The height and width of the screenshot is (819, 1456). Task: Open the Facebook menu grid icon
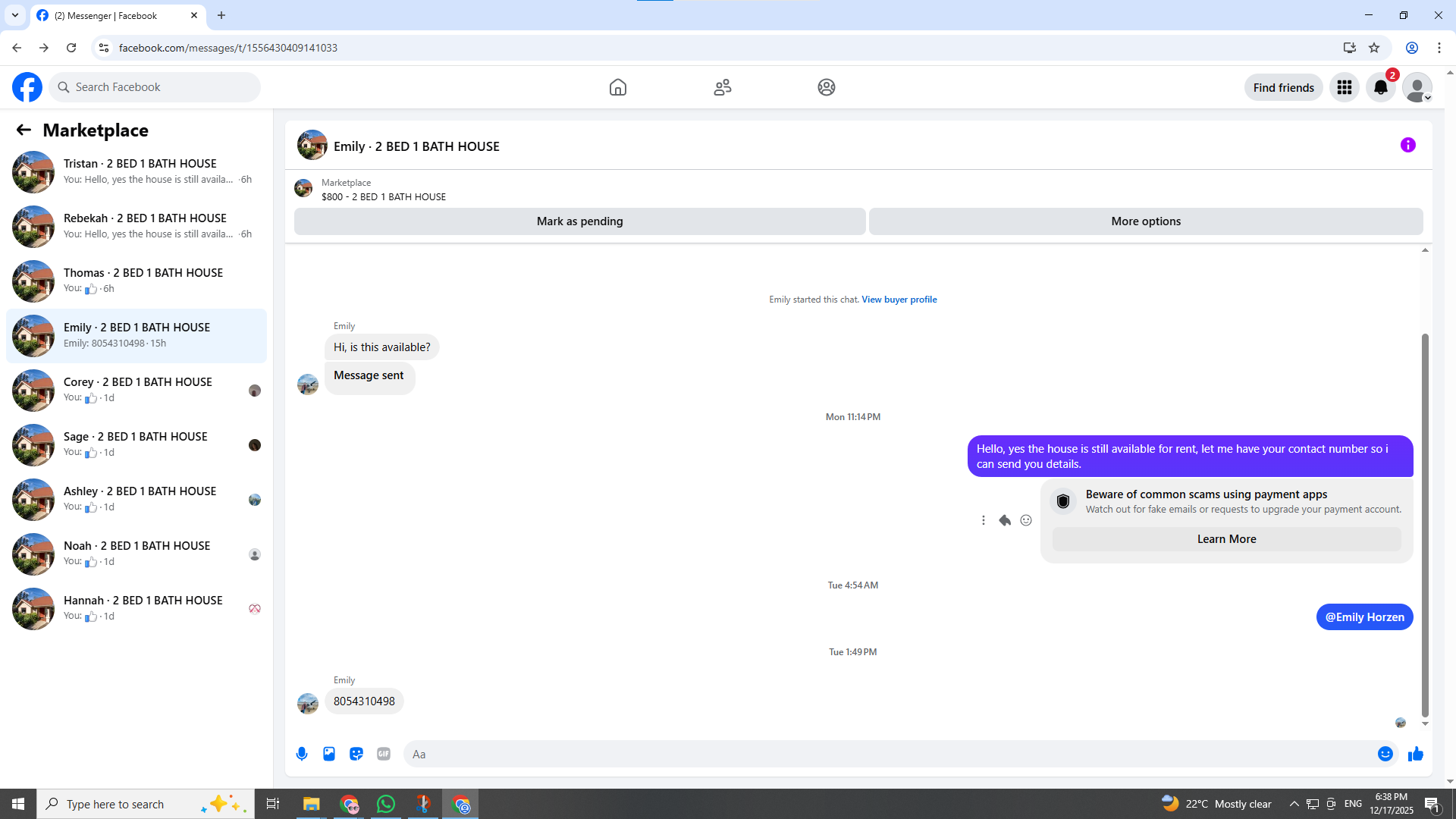(1345, 87)
